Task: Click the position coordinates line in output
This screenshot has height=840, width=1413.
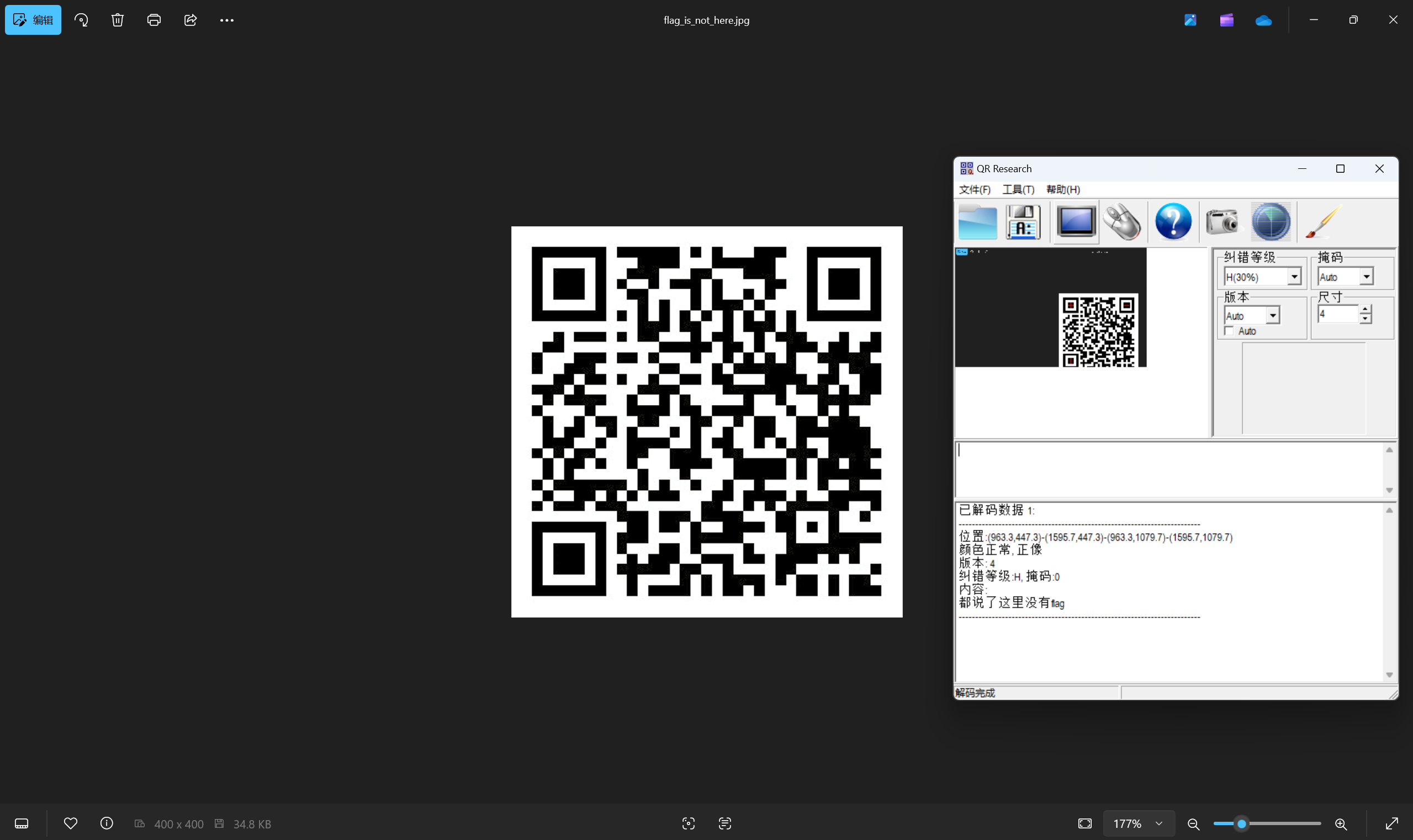Action: [x=1096, y=536]
